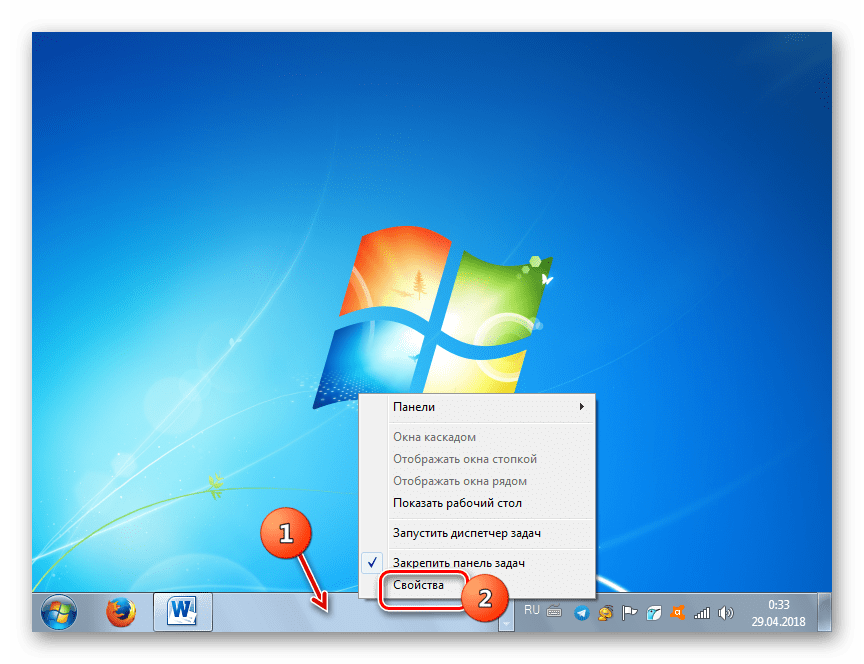Image resolution: width=864 pixels, height=664 pixels.
Task: Open network signal bars icon
Action: click(701, 613)
